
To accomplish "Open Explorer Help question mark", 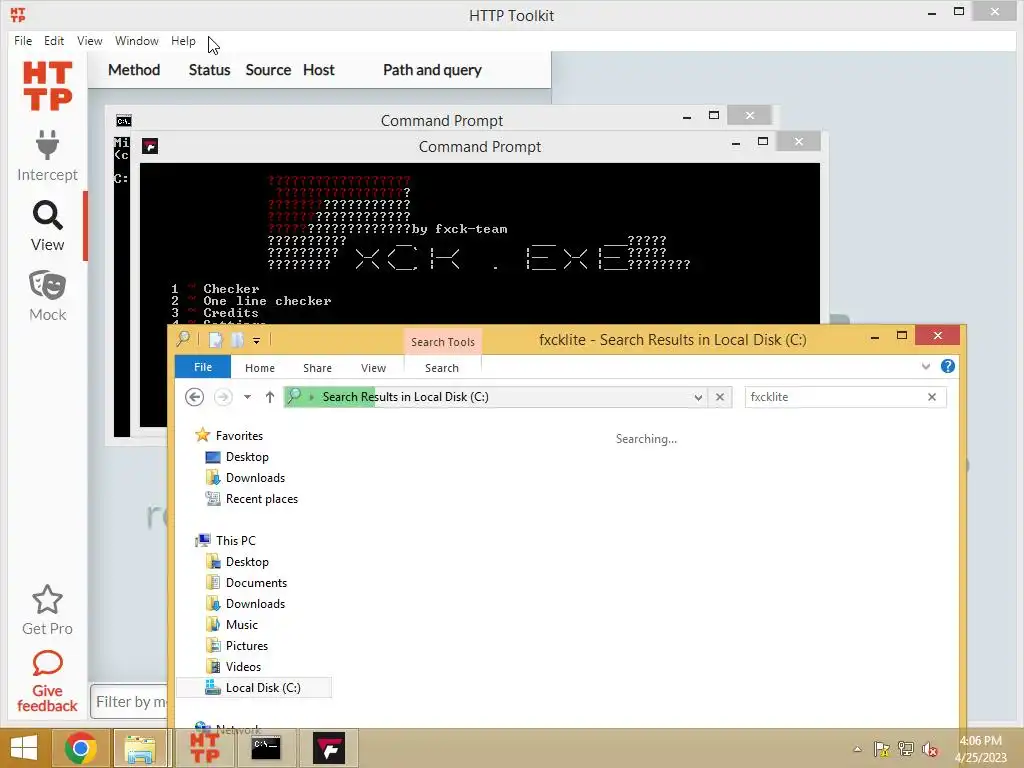I will click(x=948, y=366).
